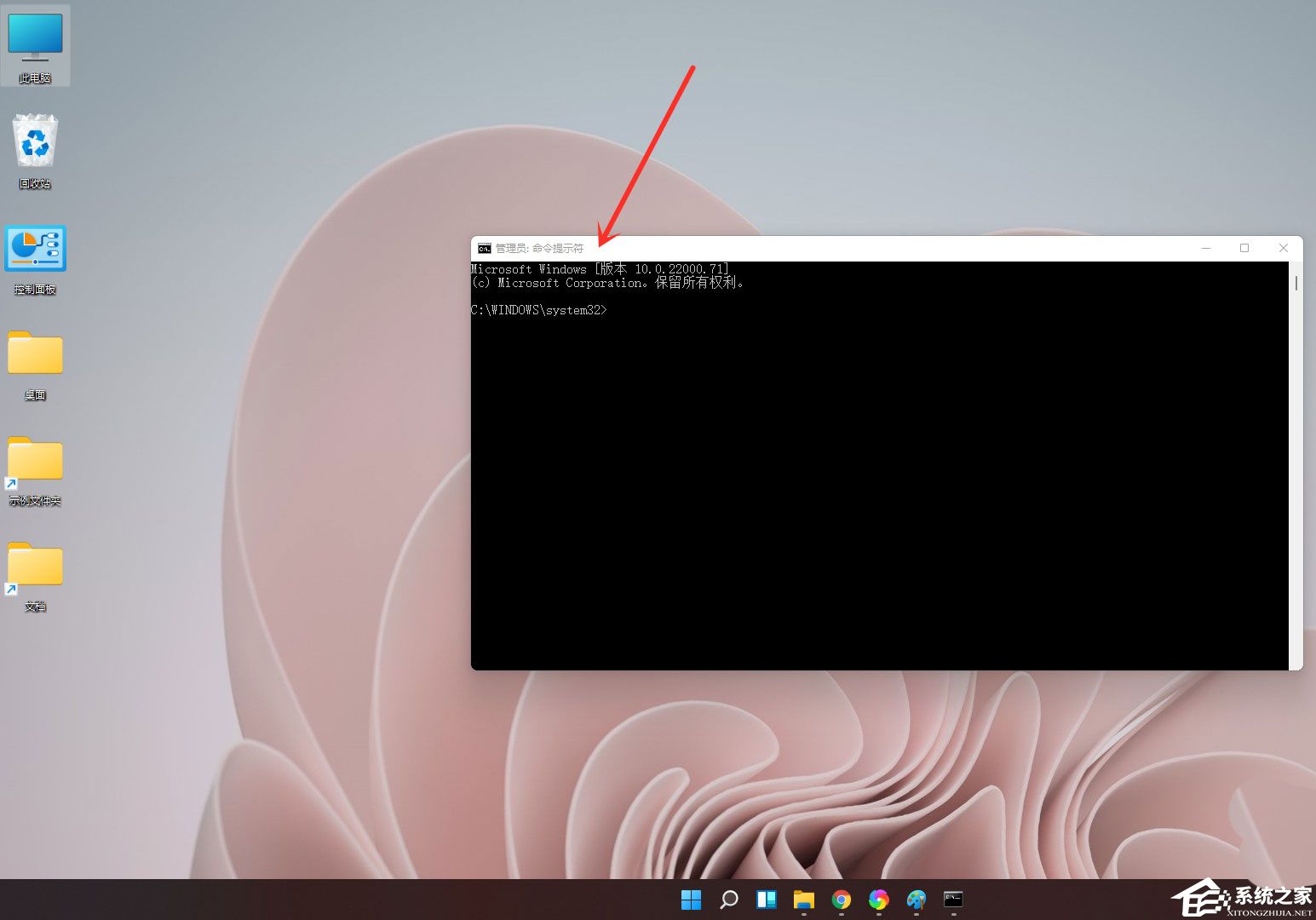The height and width of the screenshot is (920, 1316).
Task: Click the Microsoft Windows version line
Action: [601, 269]
